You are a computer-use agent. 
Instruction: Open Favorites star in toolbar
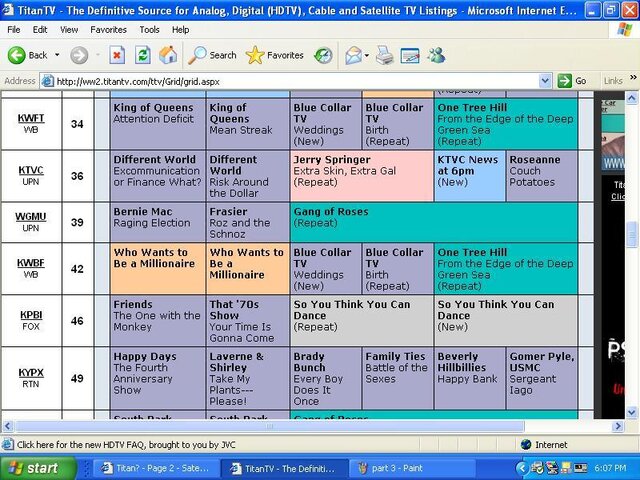point(275,55)
